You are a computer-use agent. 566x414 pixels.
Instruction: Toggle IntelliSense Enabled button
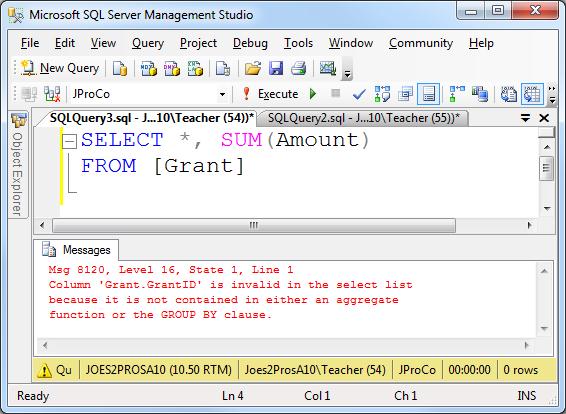(x=428, y=94)
